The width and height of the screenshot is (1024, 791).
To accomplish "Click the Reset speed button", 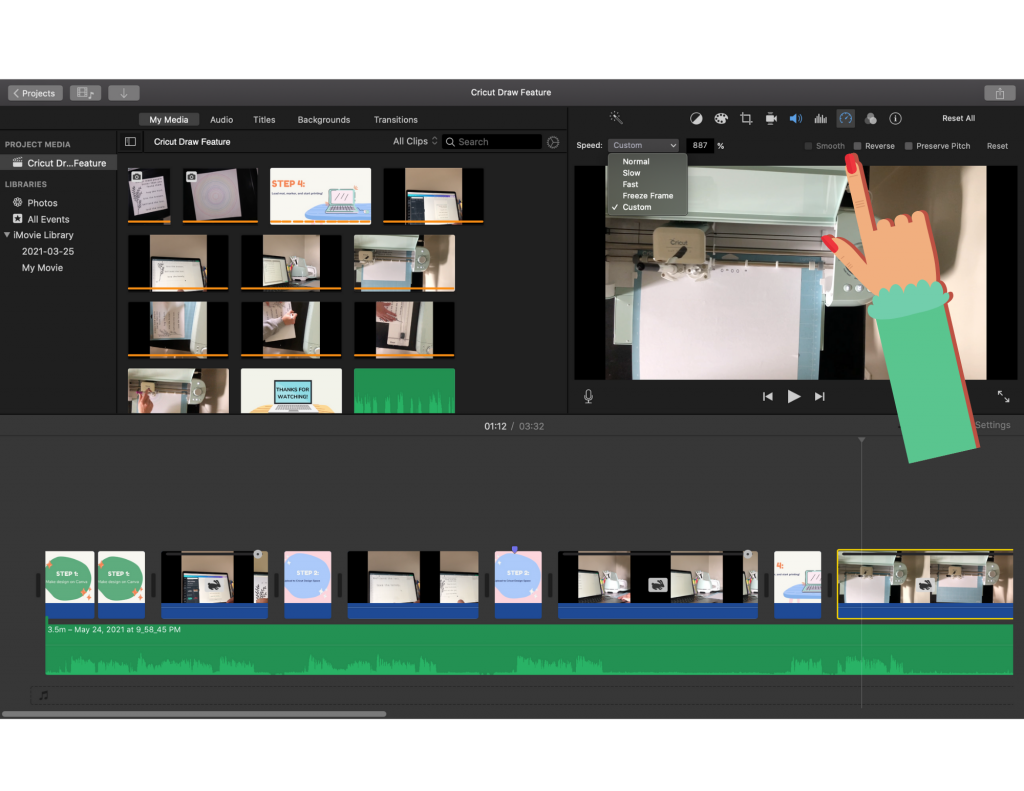I will click(x=997, y=146).
